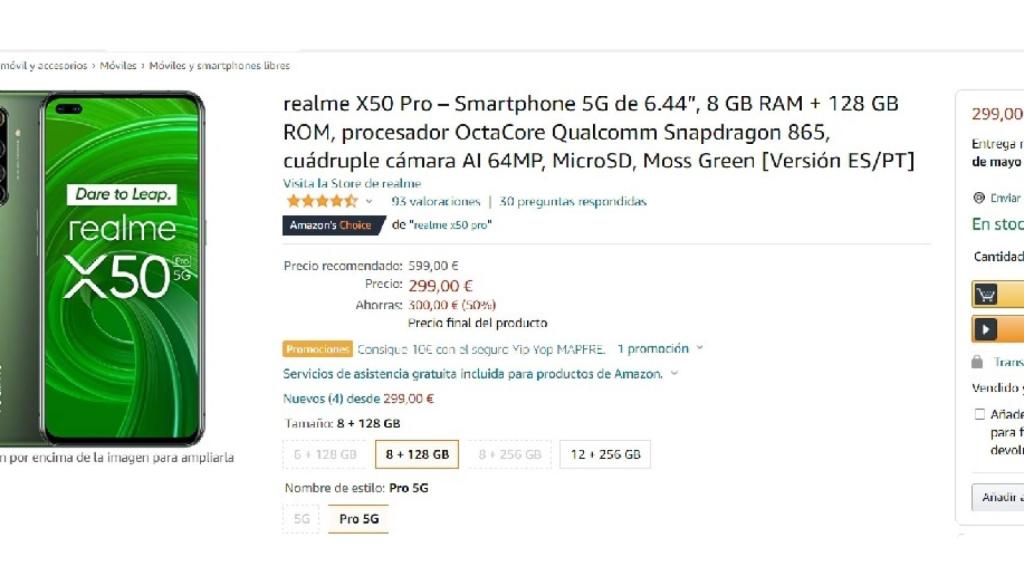This screenshot has width=1024, height=576.
Task: Open the ratings breakdown chevron beside the stars
Action: click(x=368, y=202)
